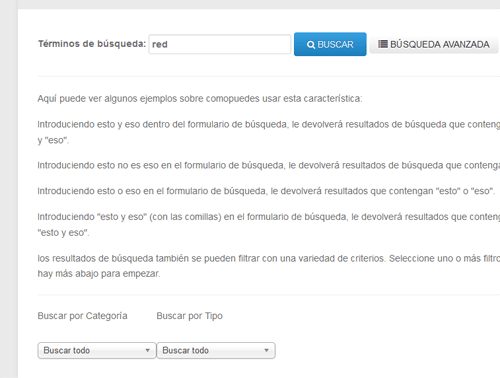Open the Buscar por Tipo dropdown

tap(216, 350)
